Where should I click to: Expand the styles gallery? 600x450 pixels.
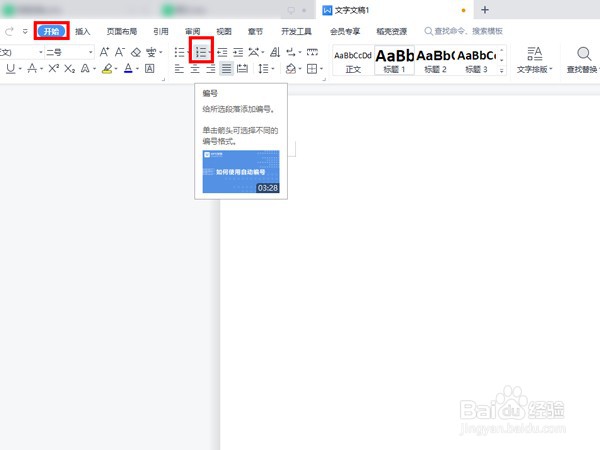(x=501, y=70)
